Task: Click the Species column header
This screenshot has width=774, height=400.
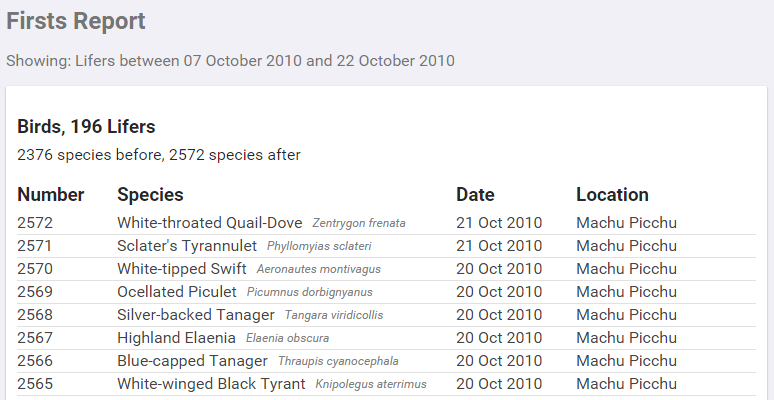Action: coord(150,194)
